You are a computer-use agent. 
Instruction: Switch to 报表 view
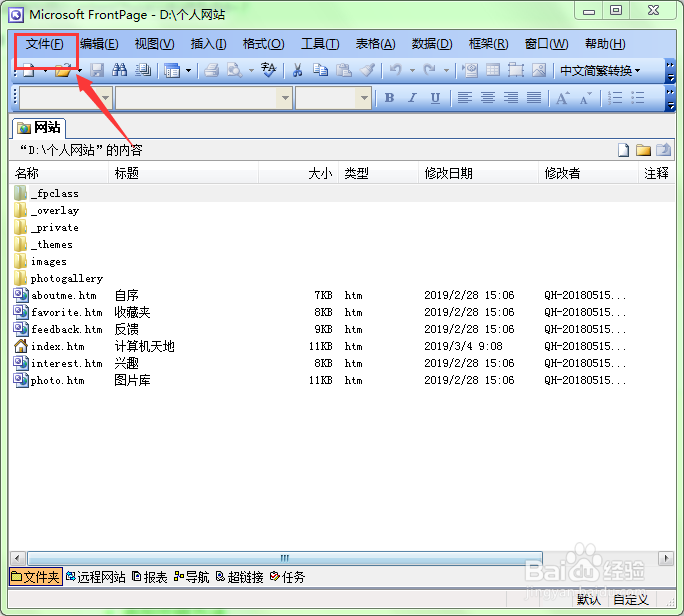pyautogui.click(x=150, y=577)
